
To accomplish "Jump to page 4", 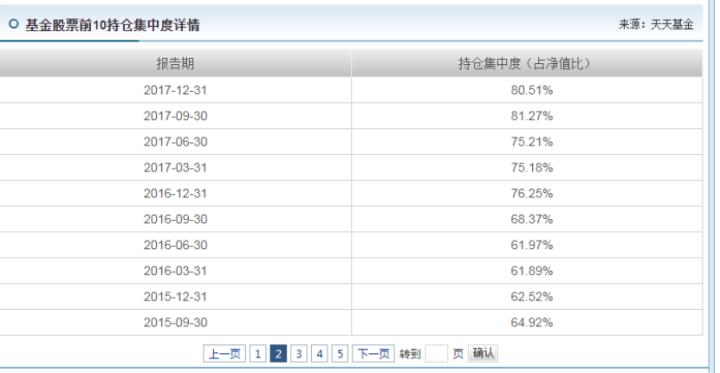I will [x=320, y=354].
